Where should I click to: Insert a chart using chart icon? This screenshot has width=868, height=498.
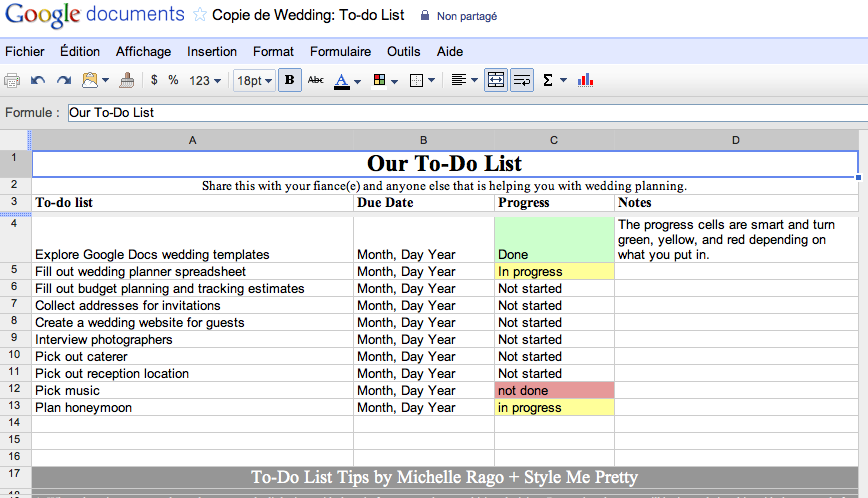586,80
